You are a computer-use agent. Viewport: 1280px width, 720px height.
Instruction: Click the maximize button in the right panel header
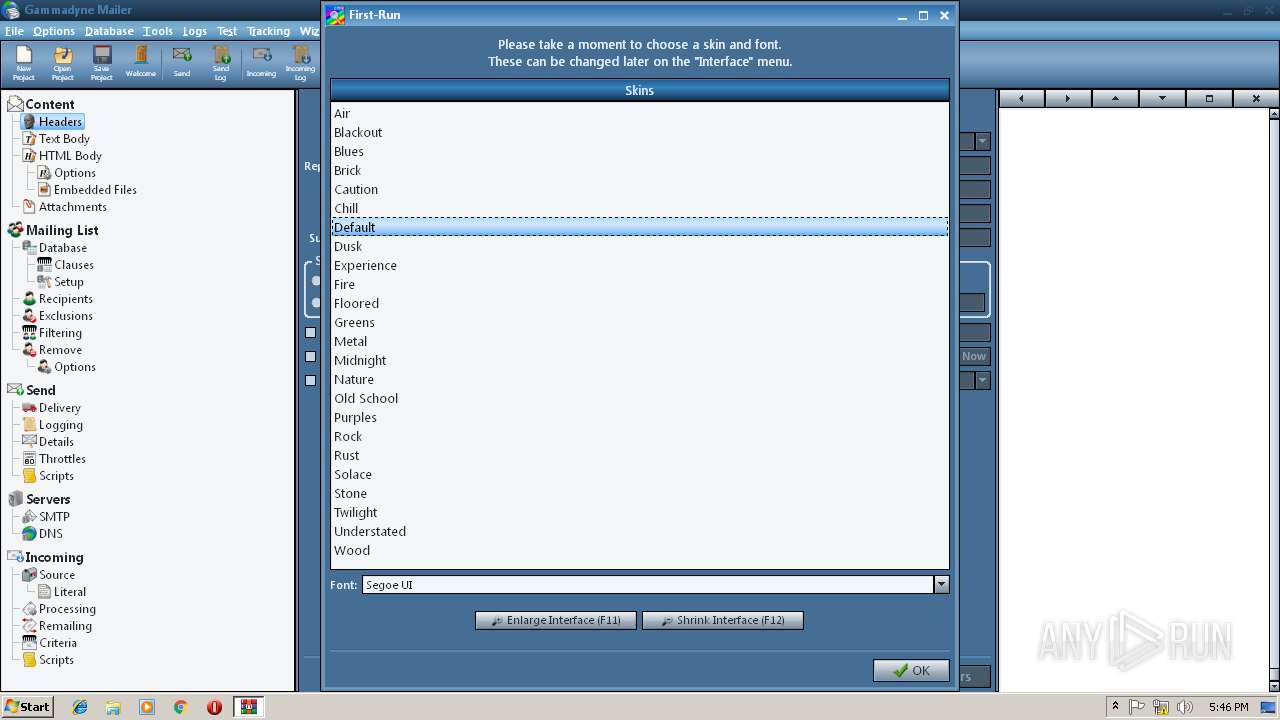1209,98
